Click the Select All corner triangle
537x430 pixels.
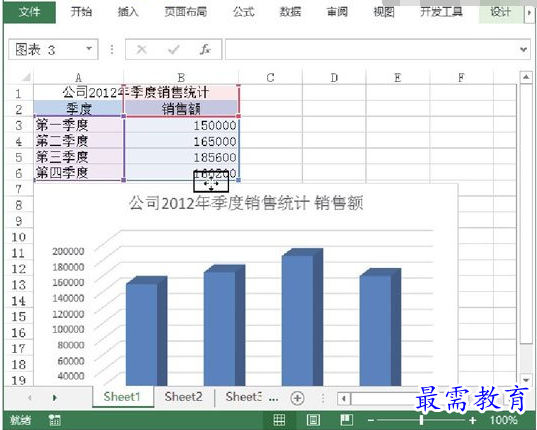tap(26, 77)
